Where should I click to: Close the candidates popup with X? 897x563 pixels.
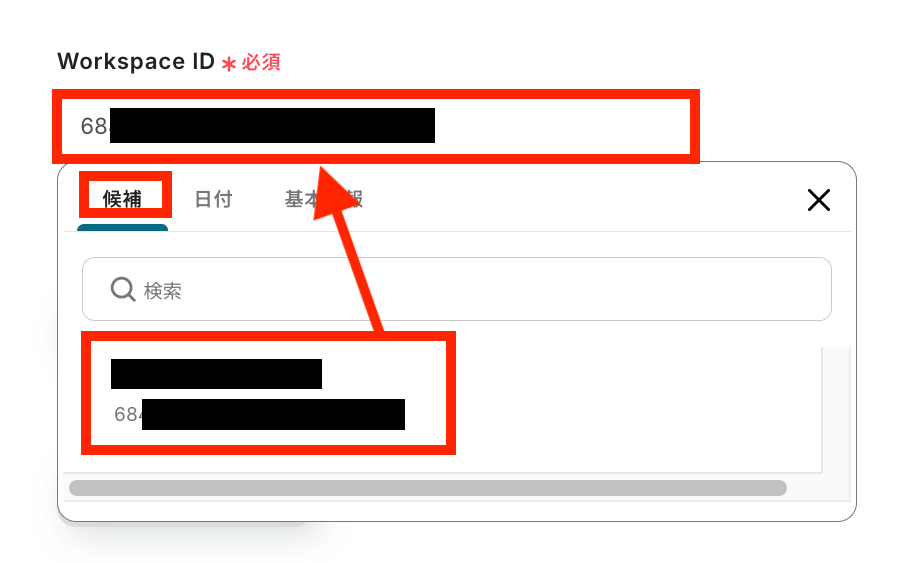819,200
